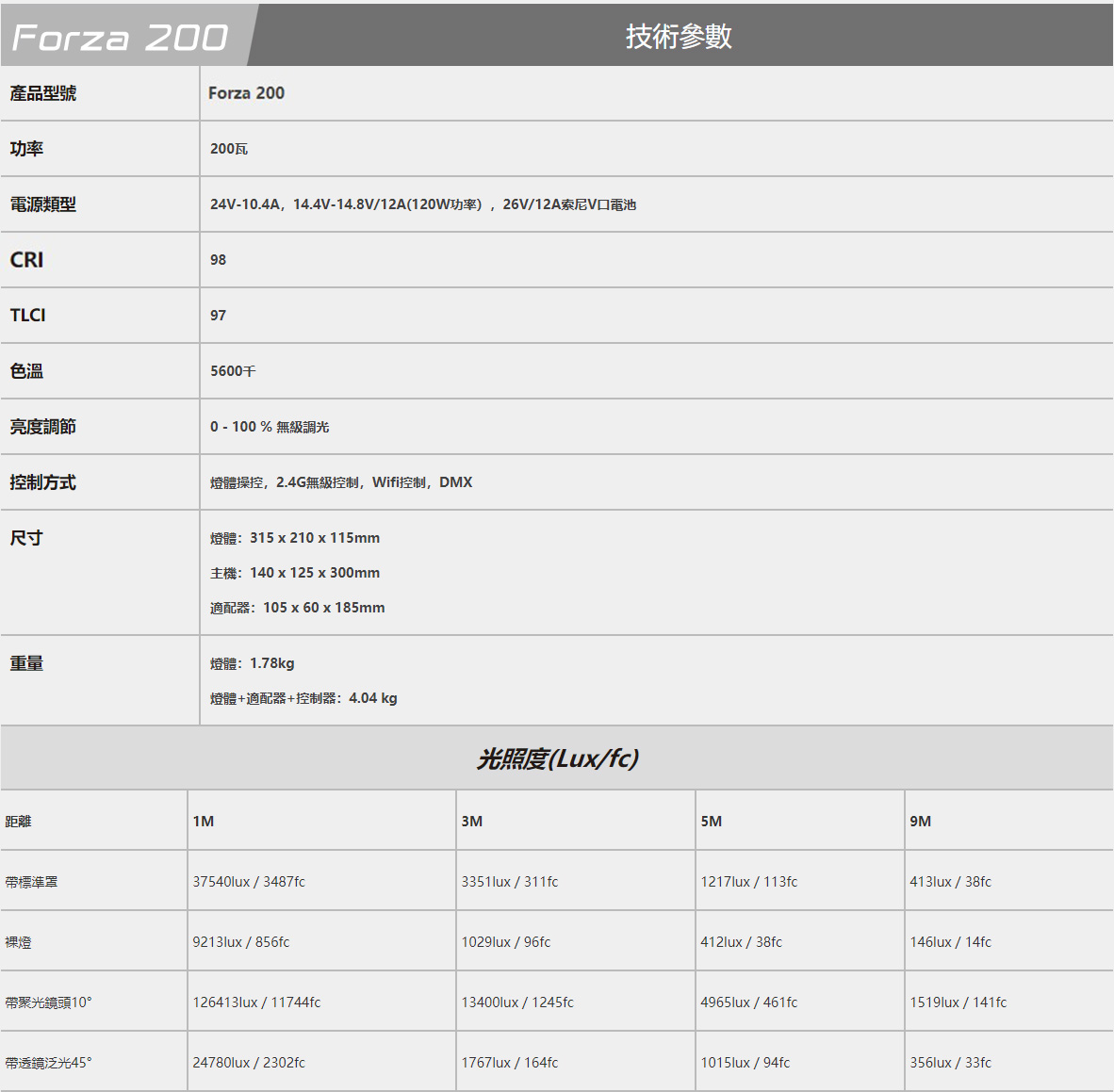
Task: Click the 200瓦 power value
Action: pyautogui.click(x=229, y=149)
